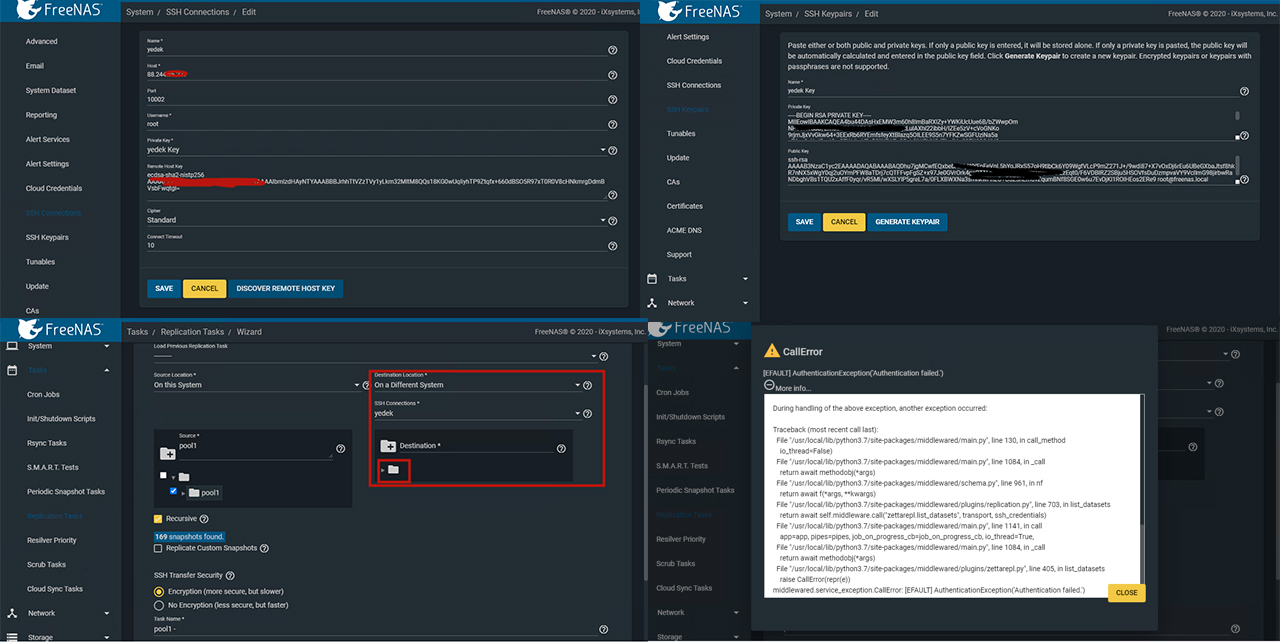Open Periodic Snapshot Tasks in the Replication Wizard sidebar
This screenshot has width=1280, height=642.
[x=66, y=492]
